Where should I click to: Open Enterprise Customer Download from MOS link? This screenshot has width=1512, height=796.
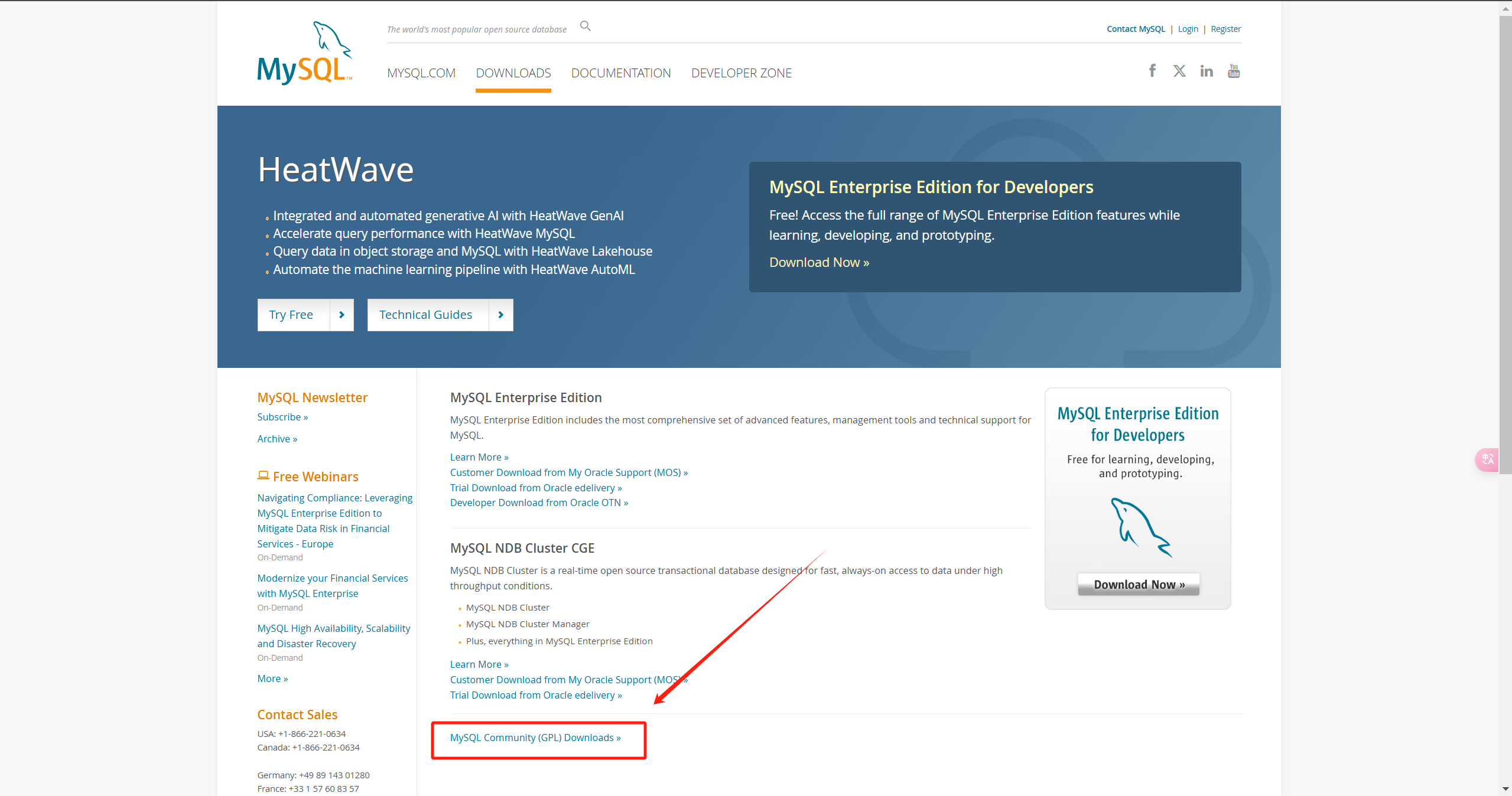point(569,472)
